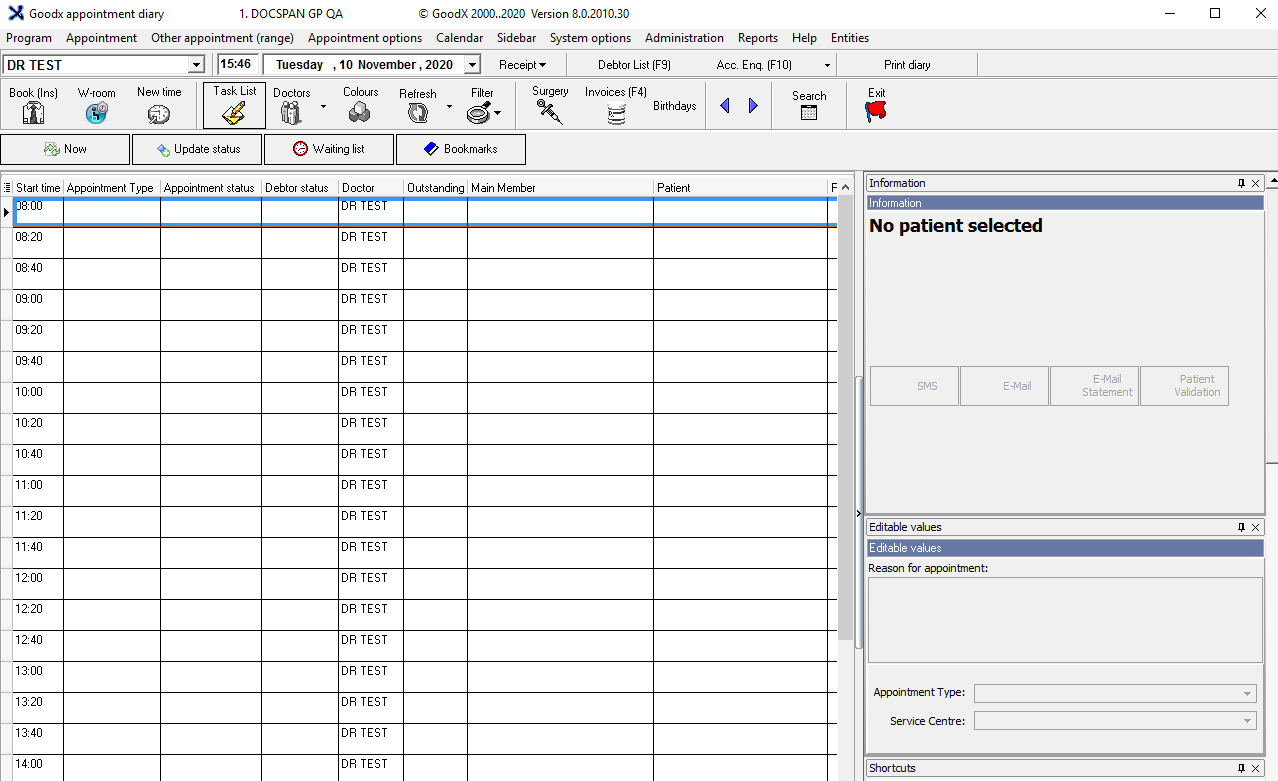Pin the Information panel
The height and width of the screenshot is (781, 1278).
pos(1241,183)
